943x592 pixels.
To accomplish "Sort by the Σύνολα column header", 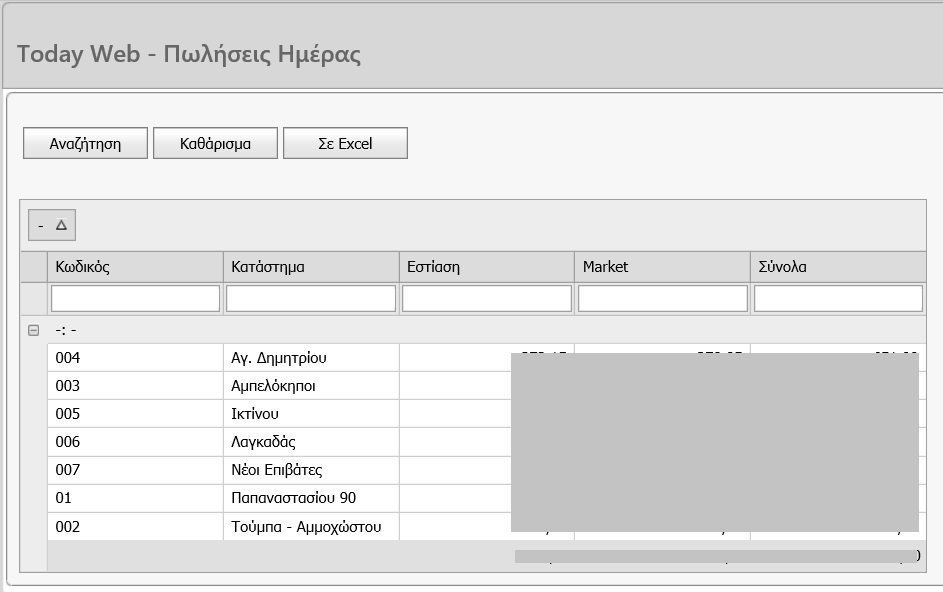I will click(x=837, y=267).
